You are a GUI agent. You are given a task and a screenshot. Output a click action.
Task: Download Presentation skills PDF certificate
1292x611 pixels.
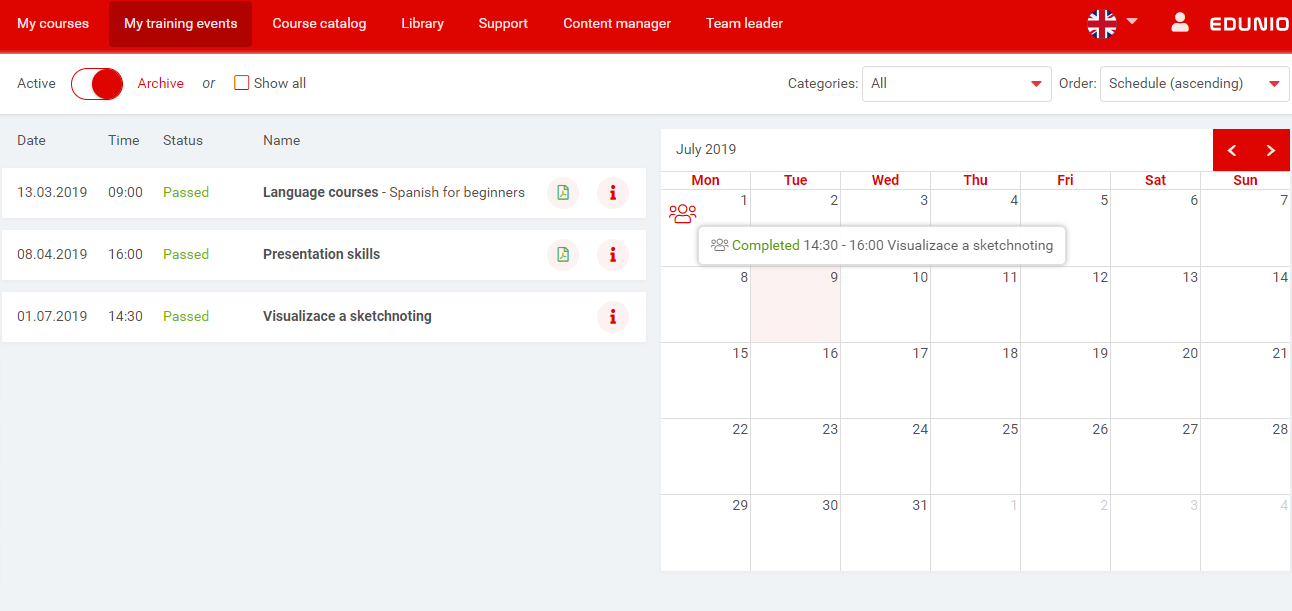(x=563, y=255)
